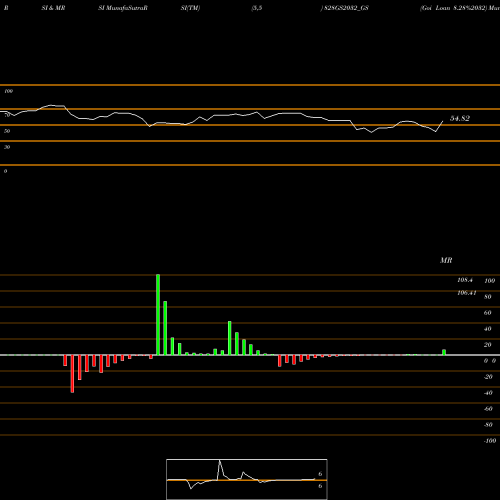Click the 'SI & MR' header text
The height and width of the screenshot is (500, 500).
(x=53, y=8)
